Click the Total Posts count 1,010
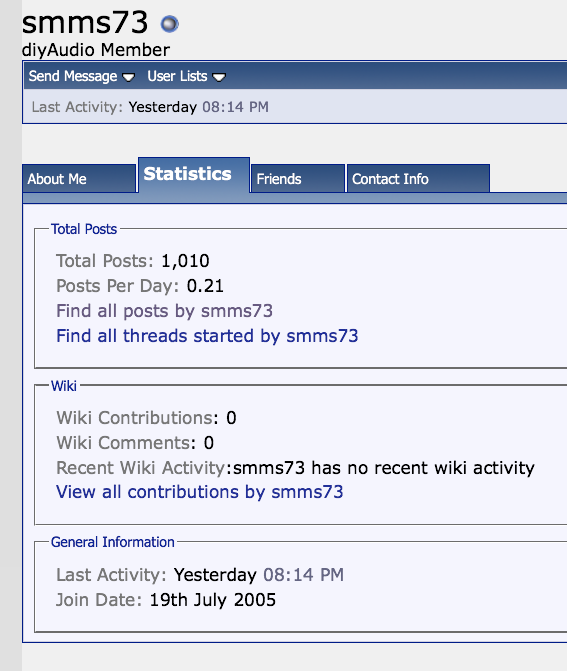This screenshot has width=567, height=671. pyautogui.click(x=185, y=261)
